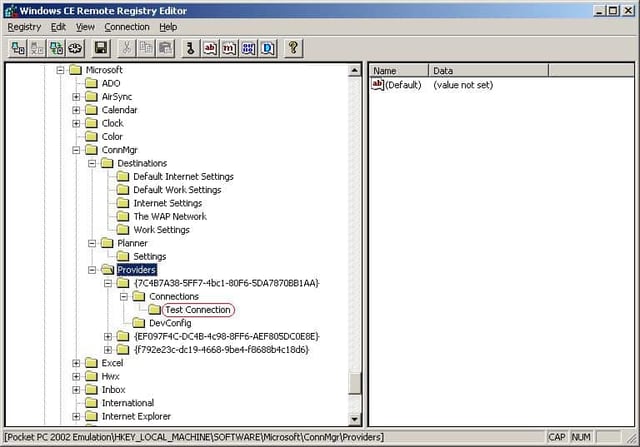Screen dimensions: 640x447
Task: Click the registry path in status bar
Action: tap(194, 437)
